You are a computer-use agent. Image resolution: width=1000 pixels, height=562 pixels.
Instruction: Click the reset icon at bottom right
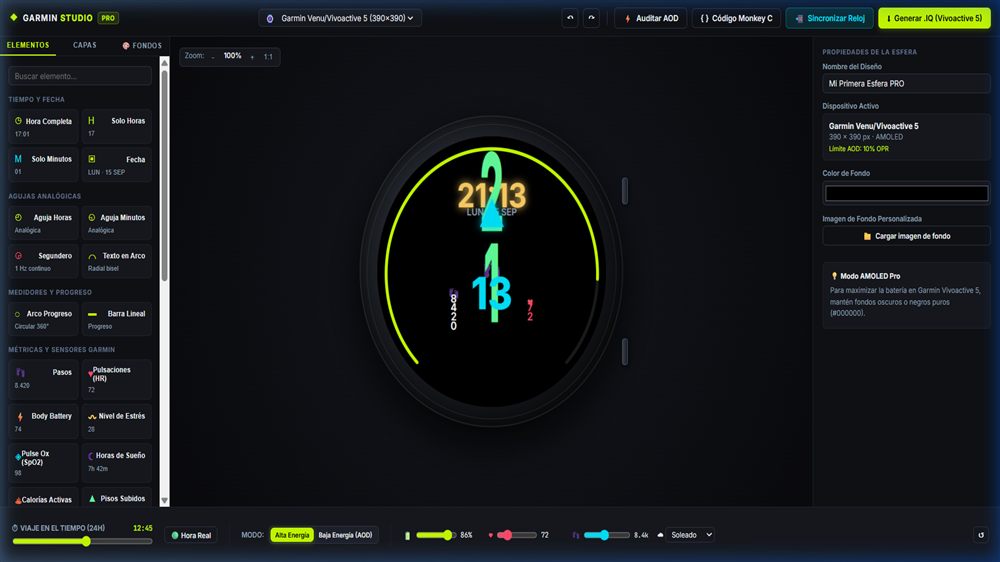tap(981, 535)
